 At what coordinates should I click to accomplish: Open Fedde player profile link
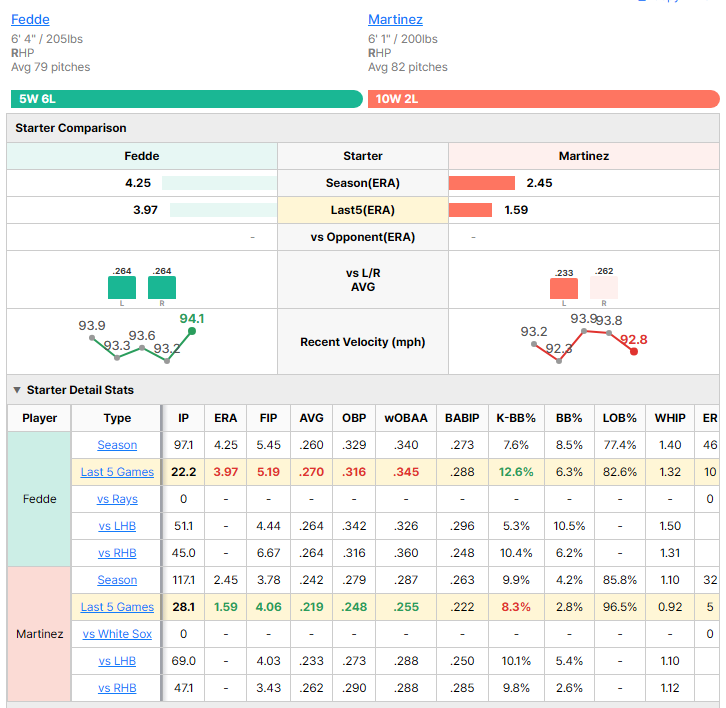(x=30, y=19)
